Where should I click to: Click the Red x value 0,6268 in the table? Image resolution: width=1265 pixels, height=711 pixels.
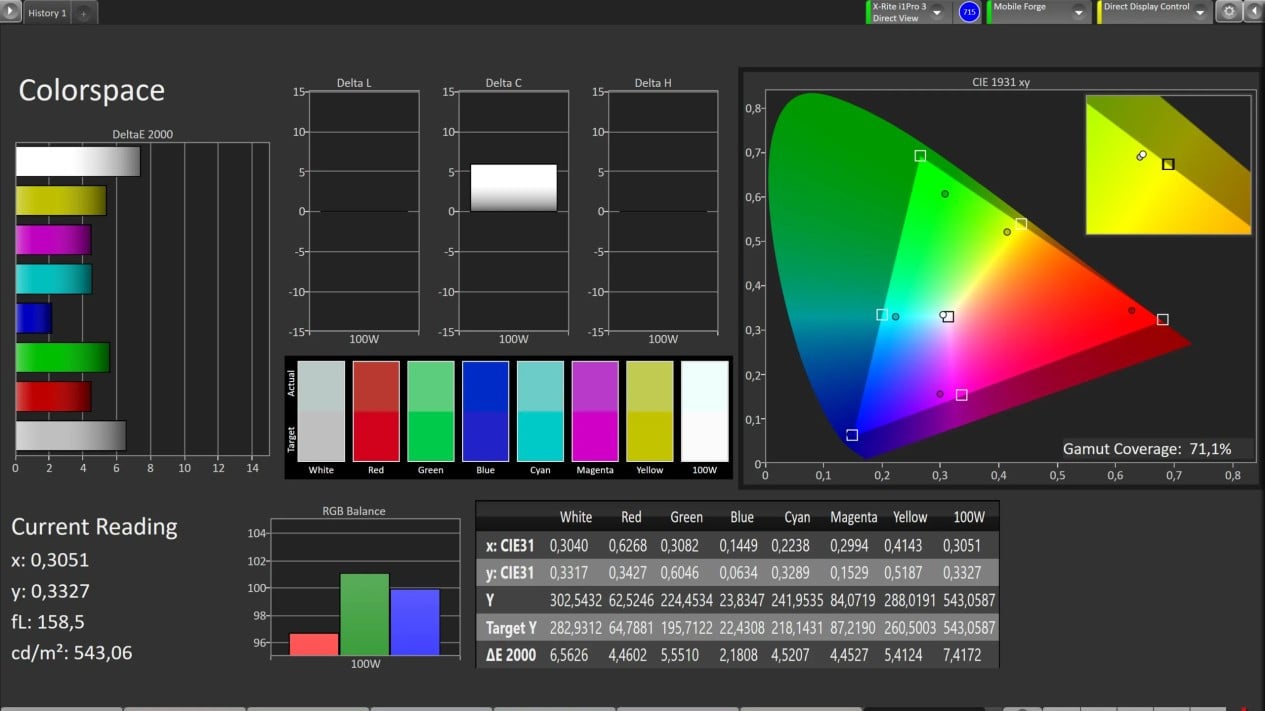pos(631,546)
